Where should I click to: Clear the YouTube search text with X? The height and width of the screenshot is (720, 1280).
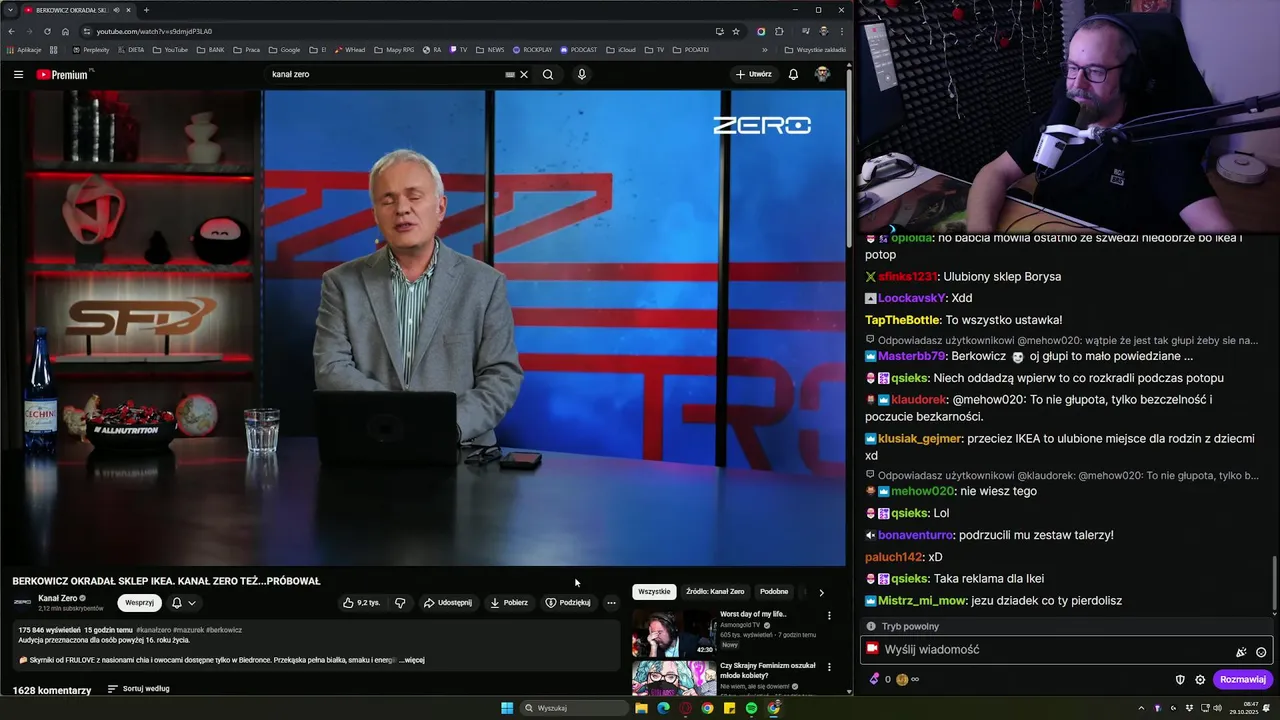(x=524, y=74)
